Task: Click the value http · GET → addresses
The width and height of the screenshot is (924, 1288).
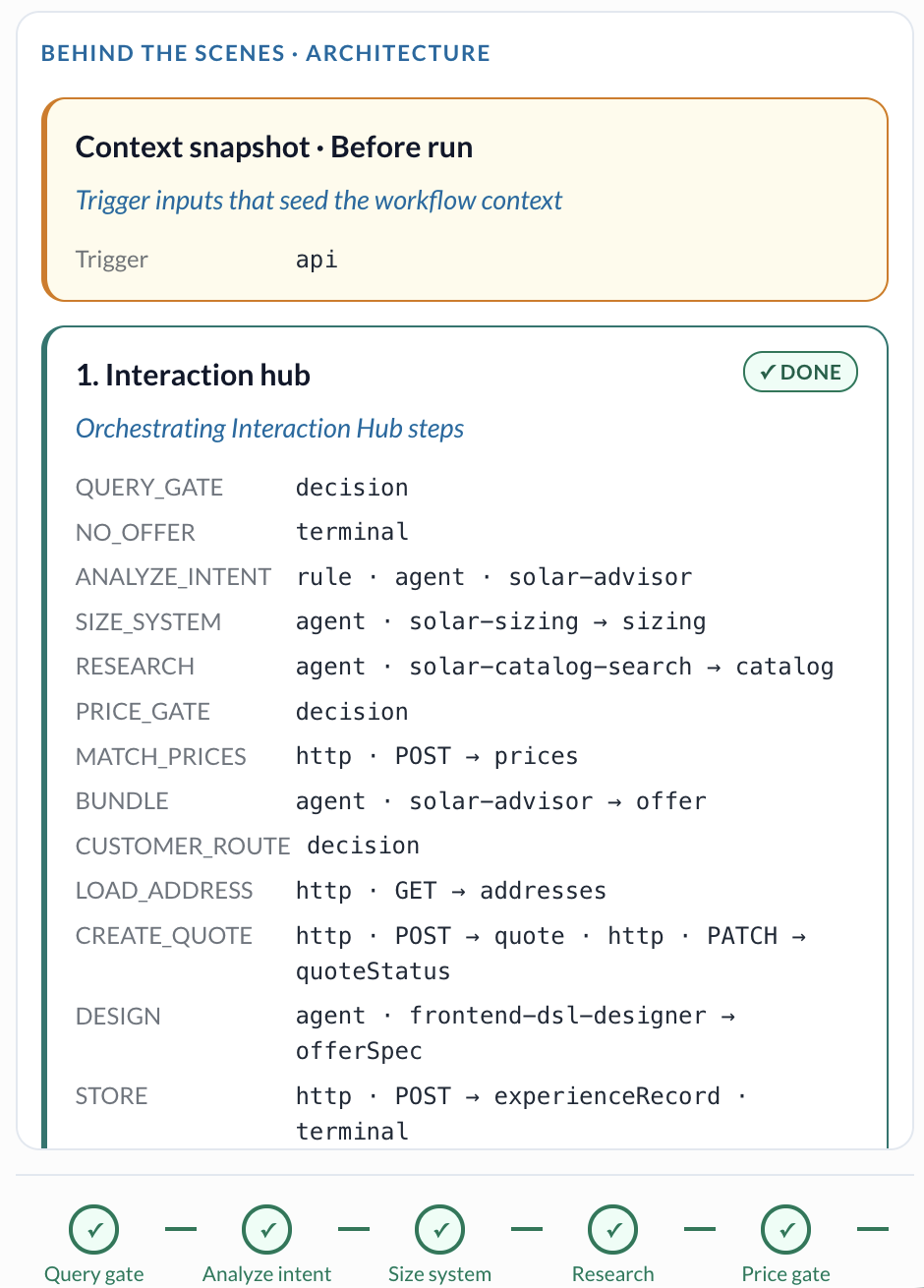Action: coord(451,891)
